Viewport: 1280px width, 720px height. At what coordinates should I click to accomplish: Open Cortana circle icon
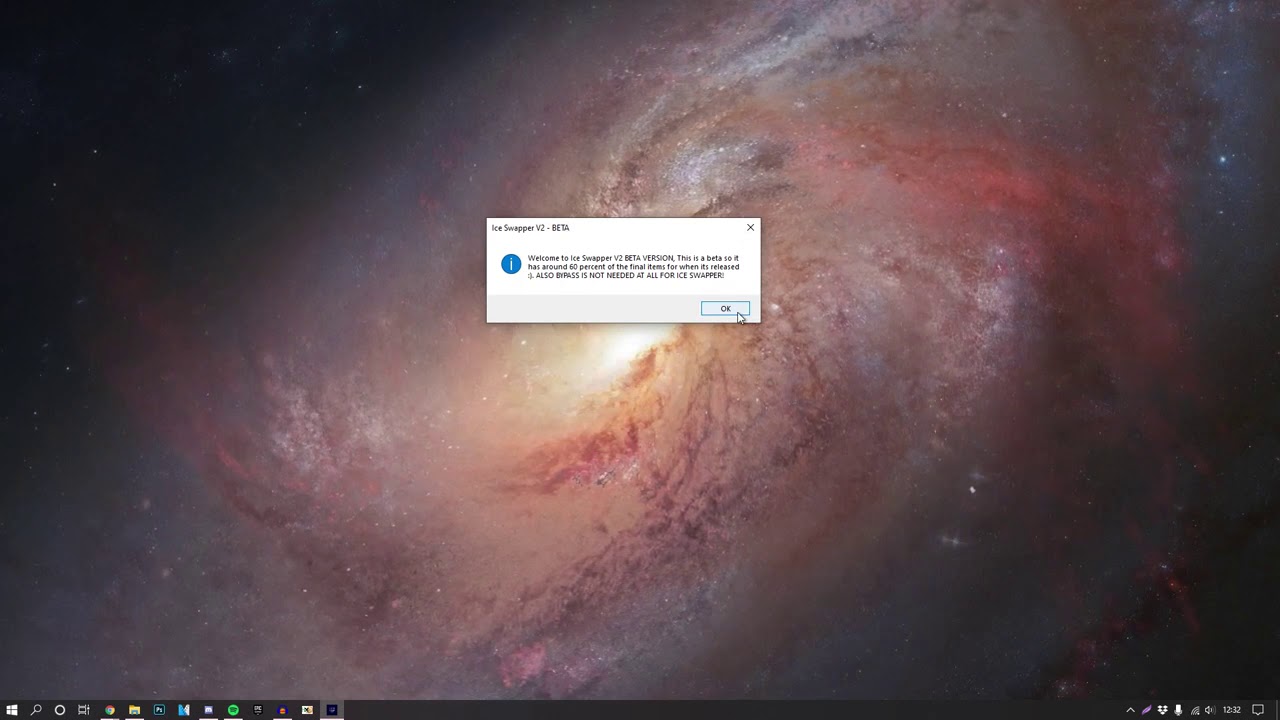click(60, 710)
